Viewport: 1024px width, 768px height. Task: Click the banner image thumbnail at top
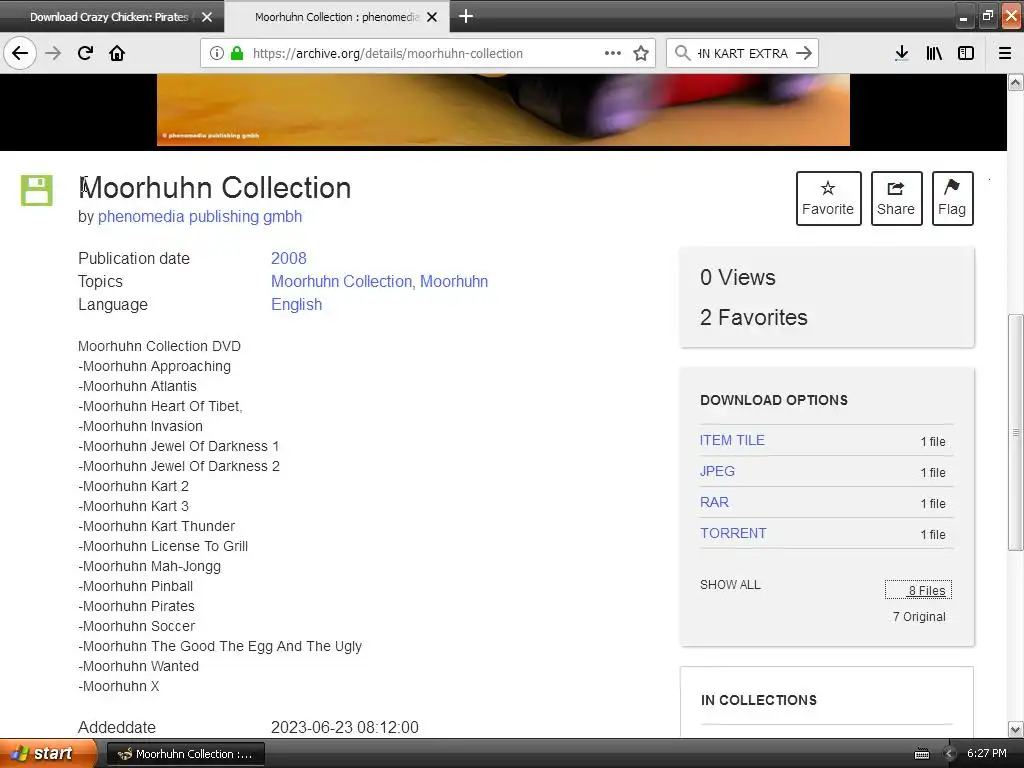[503, 110]
